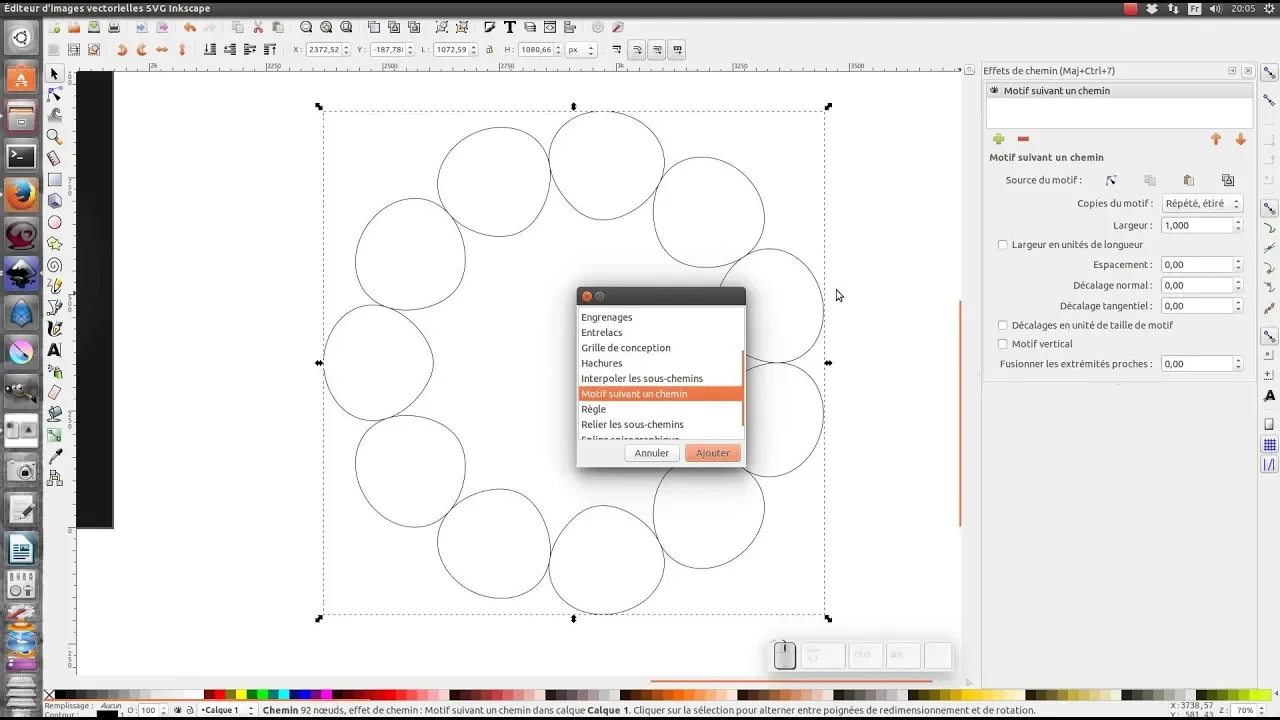Click Décalage tangentiel spin arrows
Screen dimensions: 1280x720
click(x=1238, y=306)
